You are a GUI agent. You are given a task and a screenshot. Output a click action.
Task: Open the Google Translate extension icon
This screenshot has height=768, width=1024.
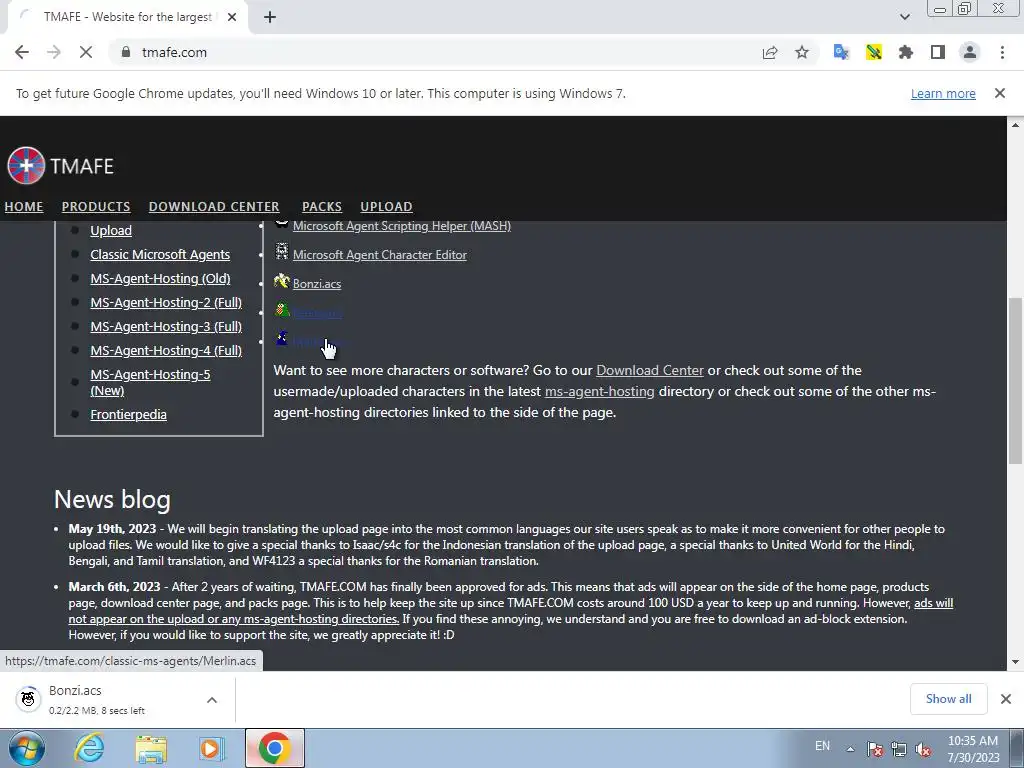841,52
